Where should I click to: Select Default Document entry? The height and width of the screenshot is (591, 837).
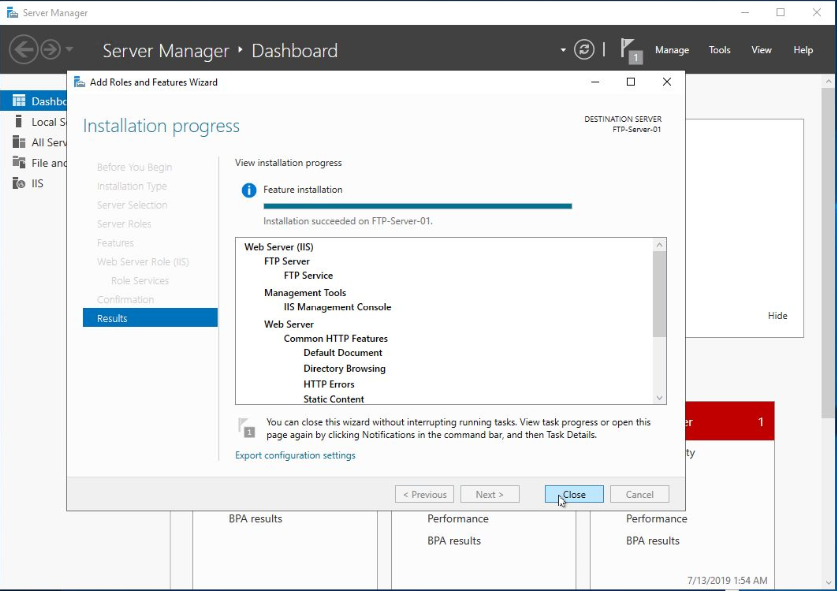(343, 353)
